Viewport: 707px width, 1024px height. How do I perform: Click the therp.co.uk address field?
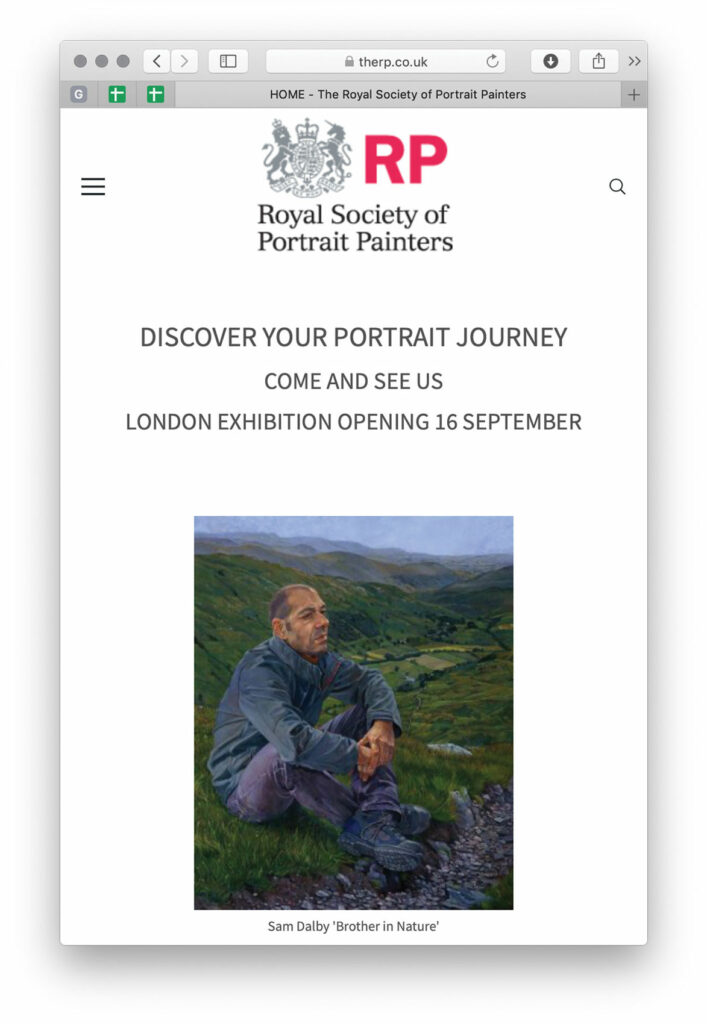tap(385, 61)
